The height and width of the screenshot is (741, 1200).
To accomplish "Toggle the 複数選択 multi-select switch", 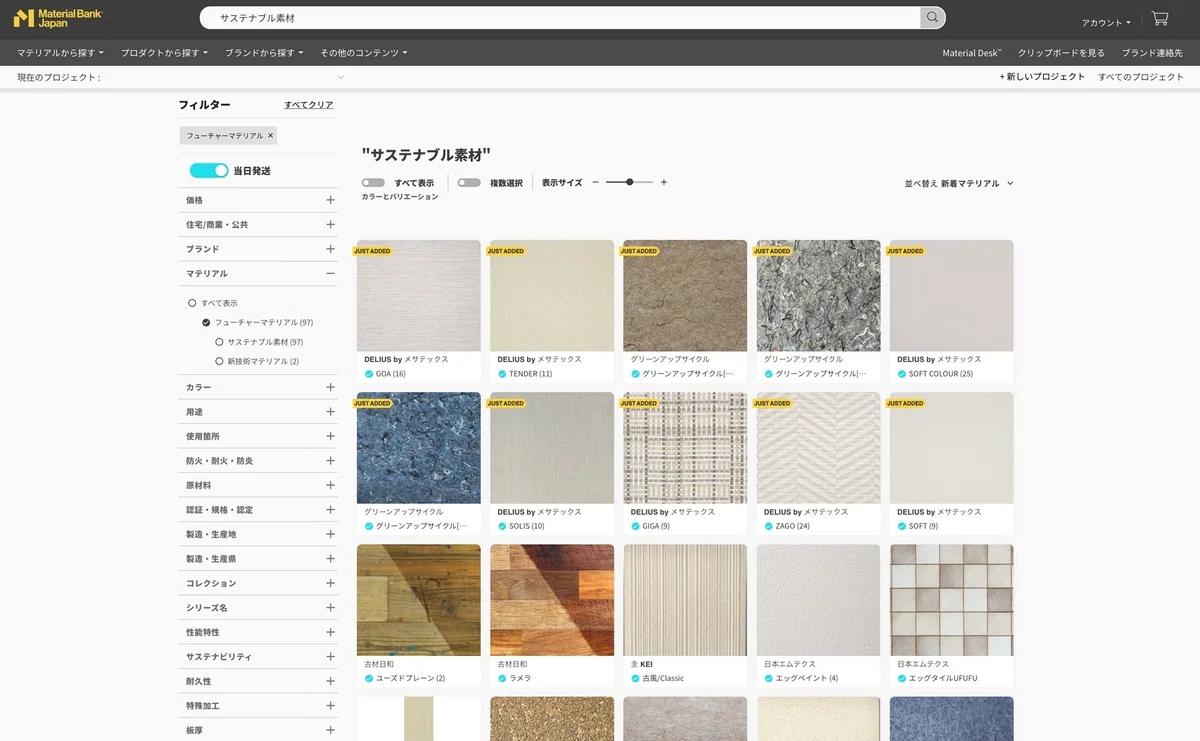I will click(469, 183).
